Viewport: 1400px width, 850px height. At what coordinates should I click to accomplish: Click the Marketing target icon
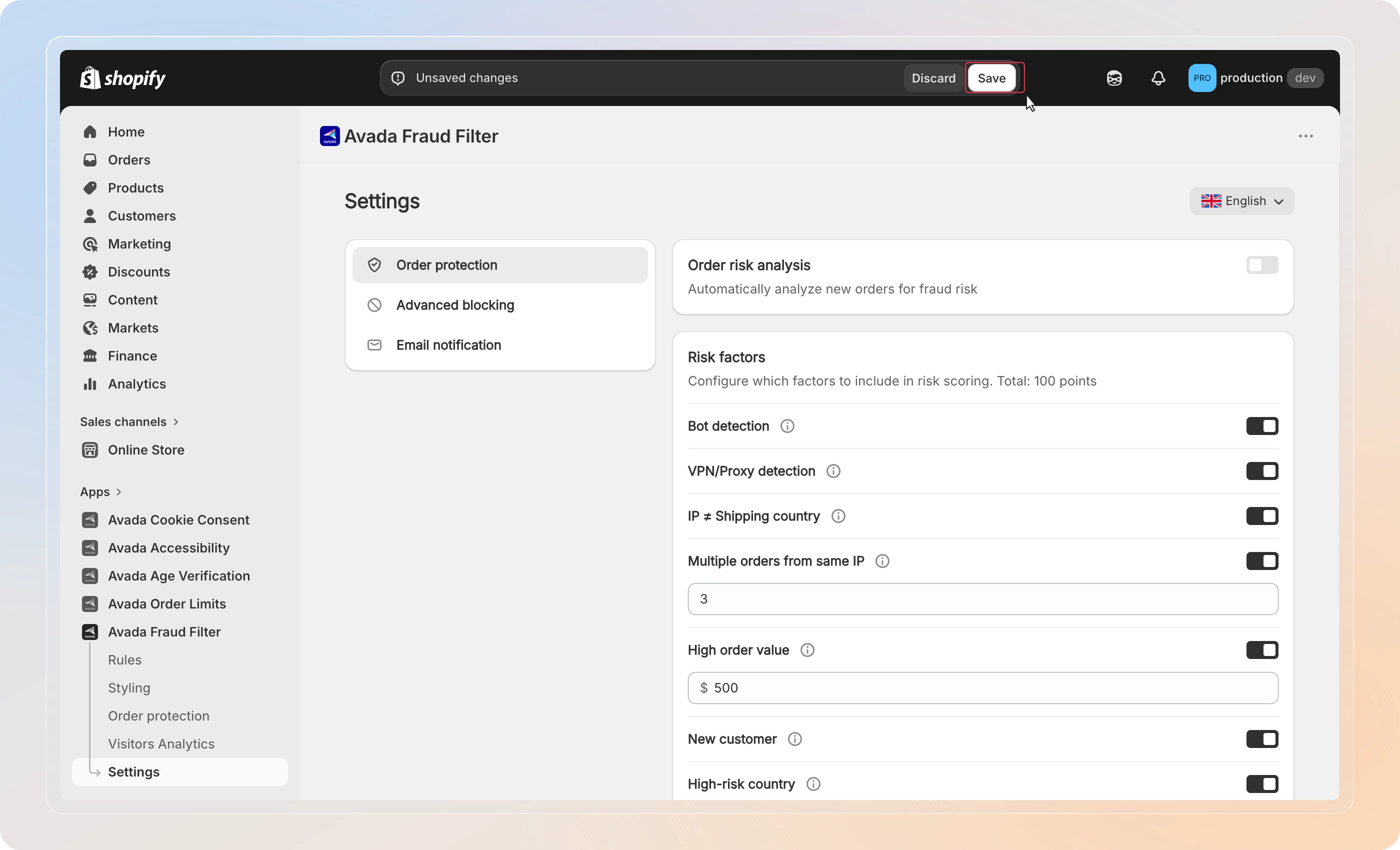(90, 244)
